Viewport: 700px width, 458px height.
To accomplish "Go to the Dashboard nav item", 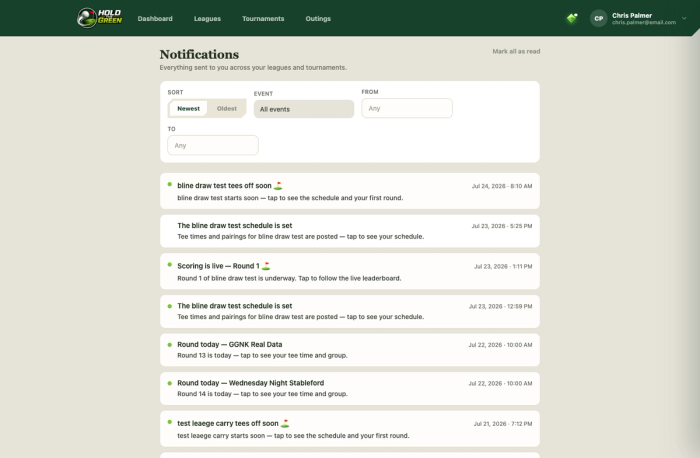I will pyautogui.click(x=155, y=19).
